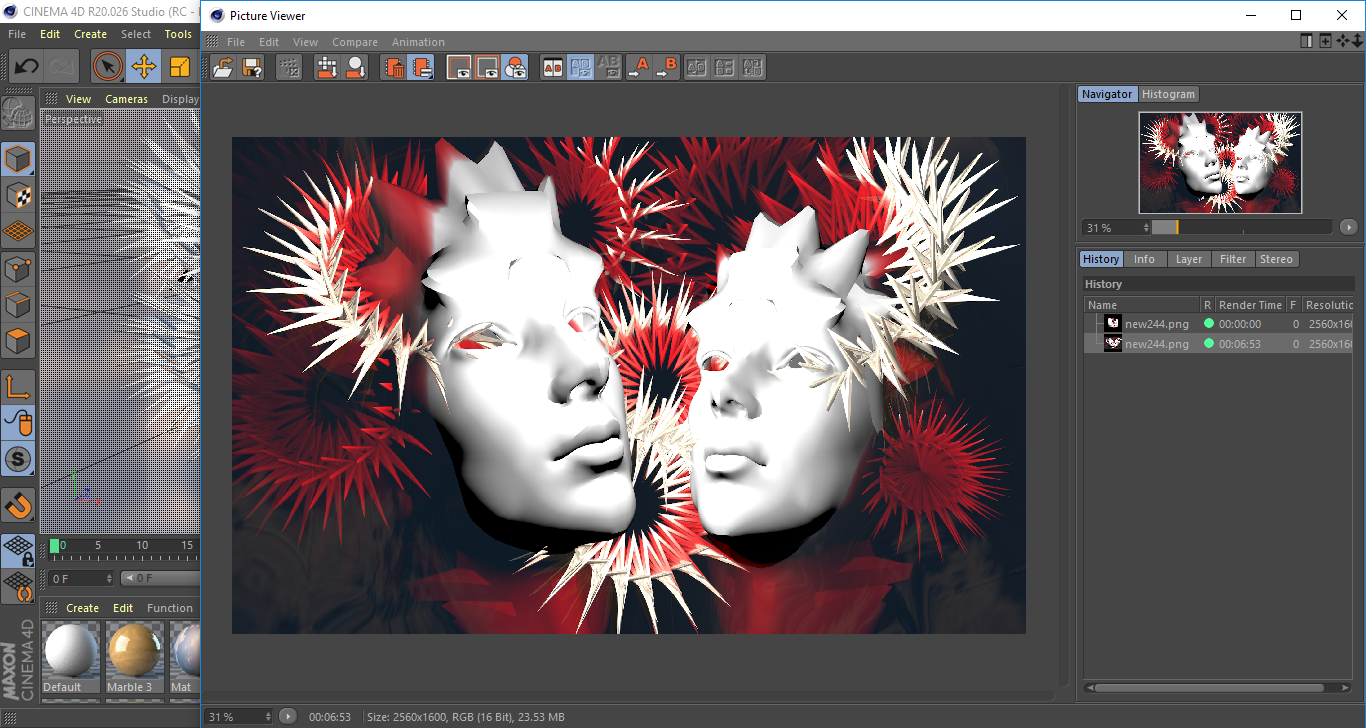This screenshot has height=728, width=1366.
Task: Click the Open image icon in Picture Viewer
Action: (x=224, y=67)
